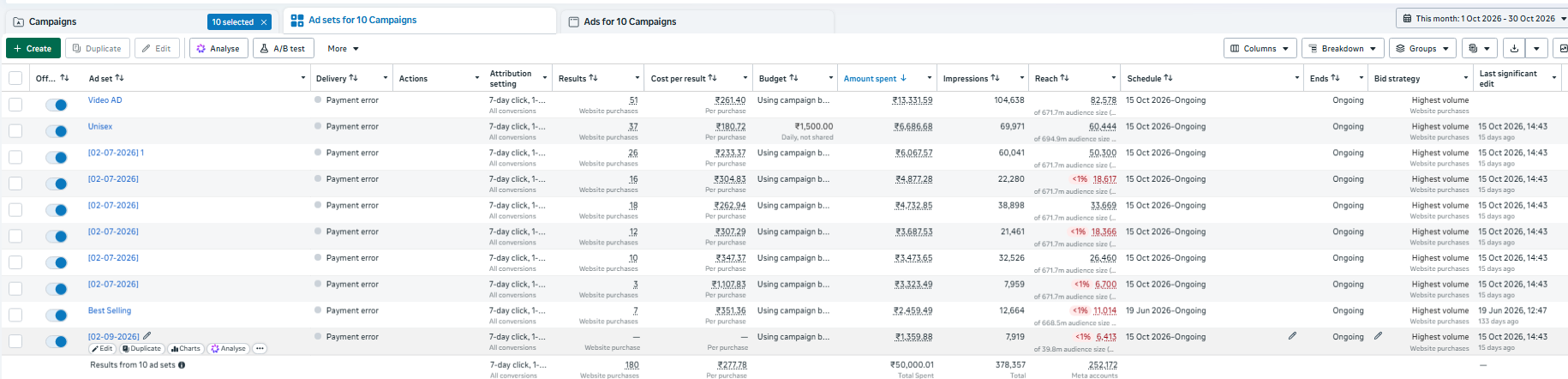This screenshot has width=1568, height=379.
Task: Toggle off the Video AD ad set
Action: [x=56, y=105]
